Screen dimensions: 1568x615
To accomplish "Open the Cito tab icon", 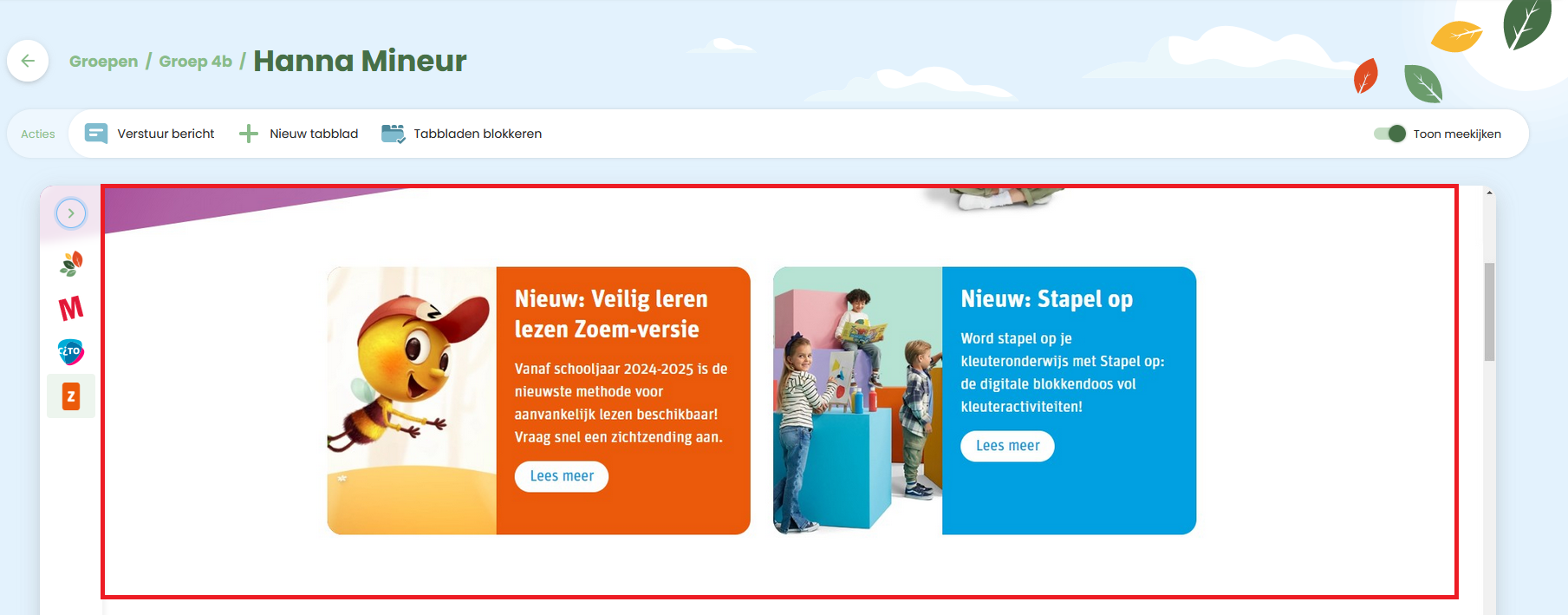I will pos(71,351).
